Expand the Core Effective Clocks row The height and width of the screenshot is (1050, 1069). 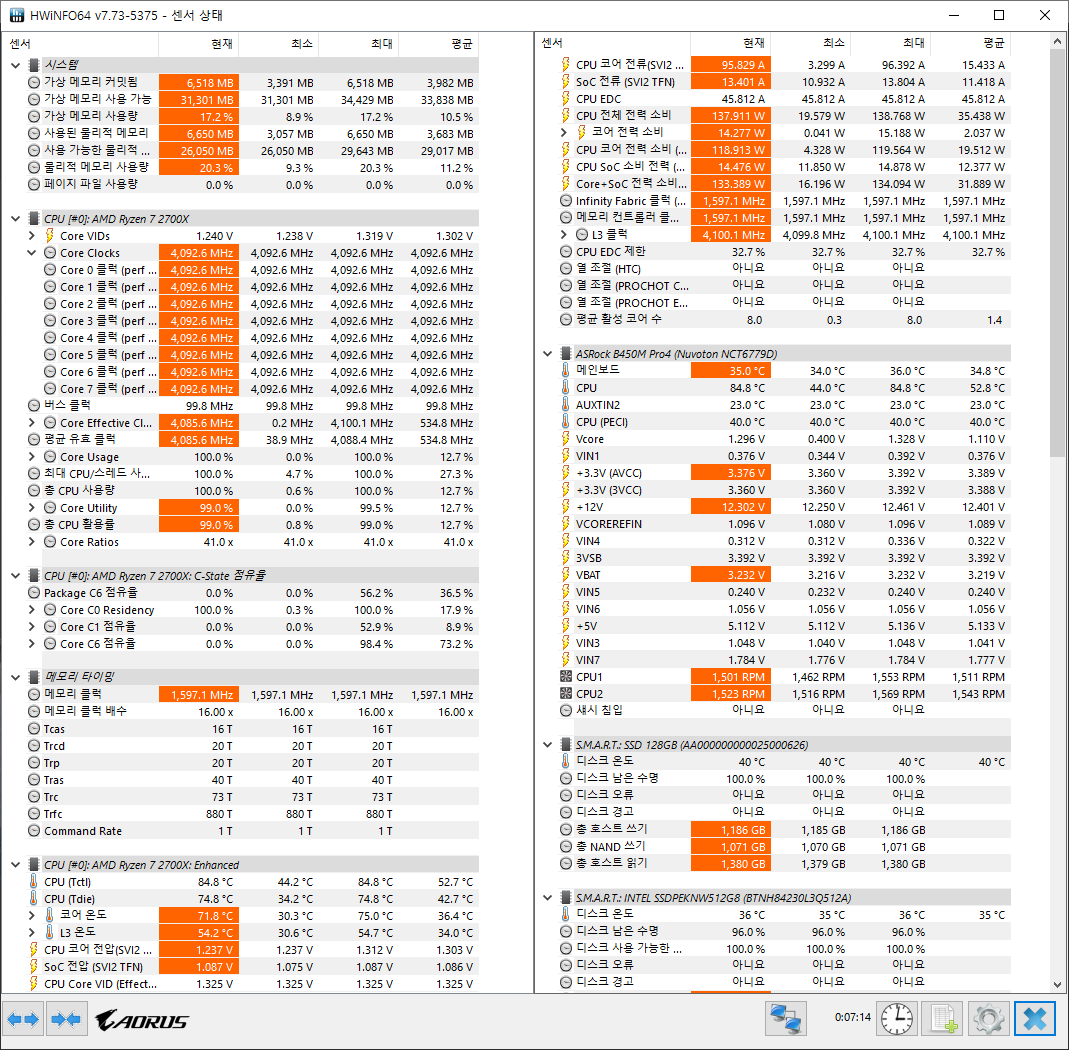click(31, 423)
